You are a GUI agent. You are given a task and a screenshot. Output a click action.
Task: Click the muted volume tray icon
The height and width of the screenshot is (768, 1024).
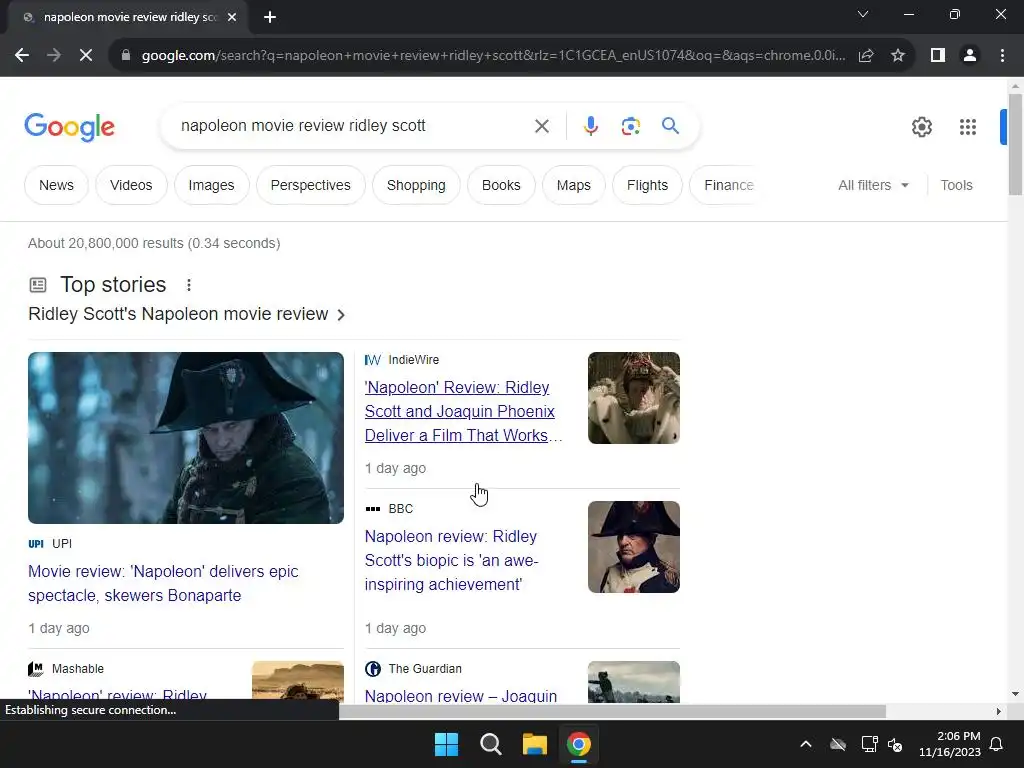[x=895, y=744]
